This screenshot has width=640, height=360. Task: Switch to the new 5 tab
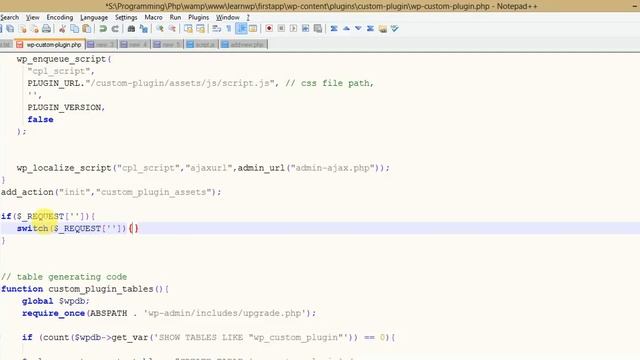pos(168,44)
